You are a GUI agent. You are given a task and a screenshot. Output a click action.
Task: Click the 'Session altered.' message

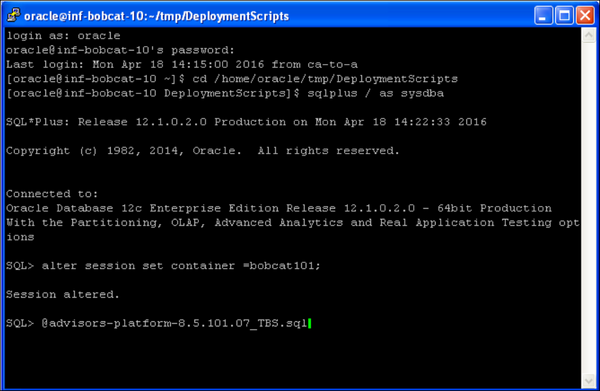coord(63,295)
